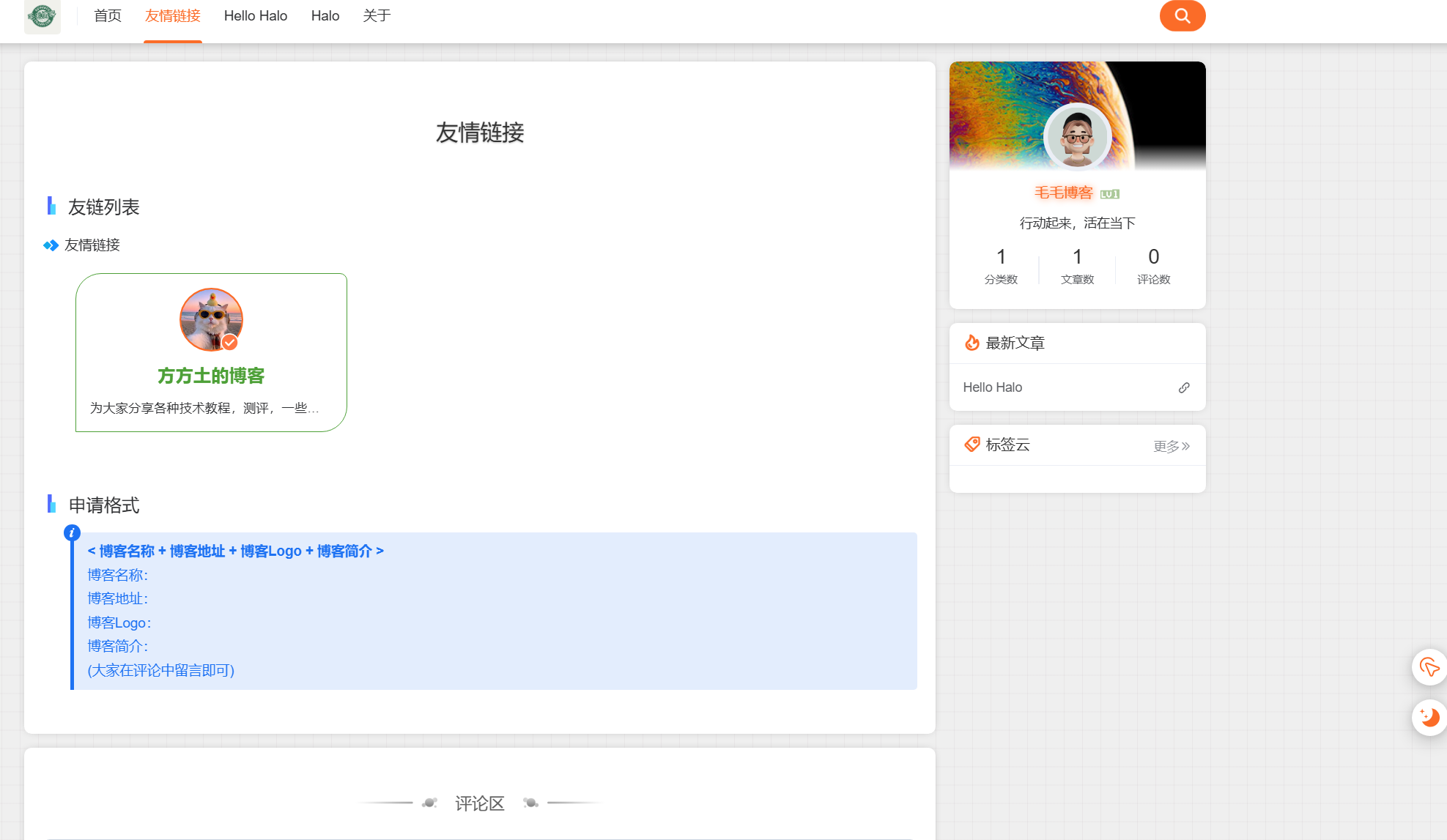Viewport: 1447px width, 840px height.
Task: Click the site logo in the header
Action: tap(42, 16)
